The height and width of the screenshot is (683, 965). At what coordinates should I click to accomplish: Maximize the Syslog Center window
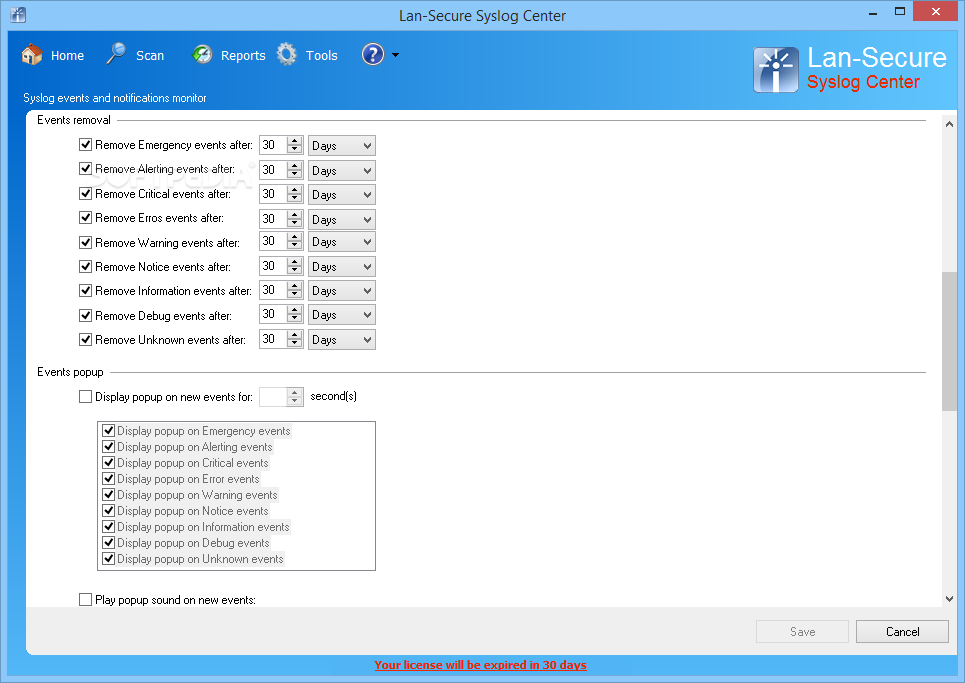click(899, 12)
